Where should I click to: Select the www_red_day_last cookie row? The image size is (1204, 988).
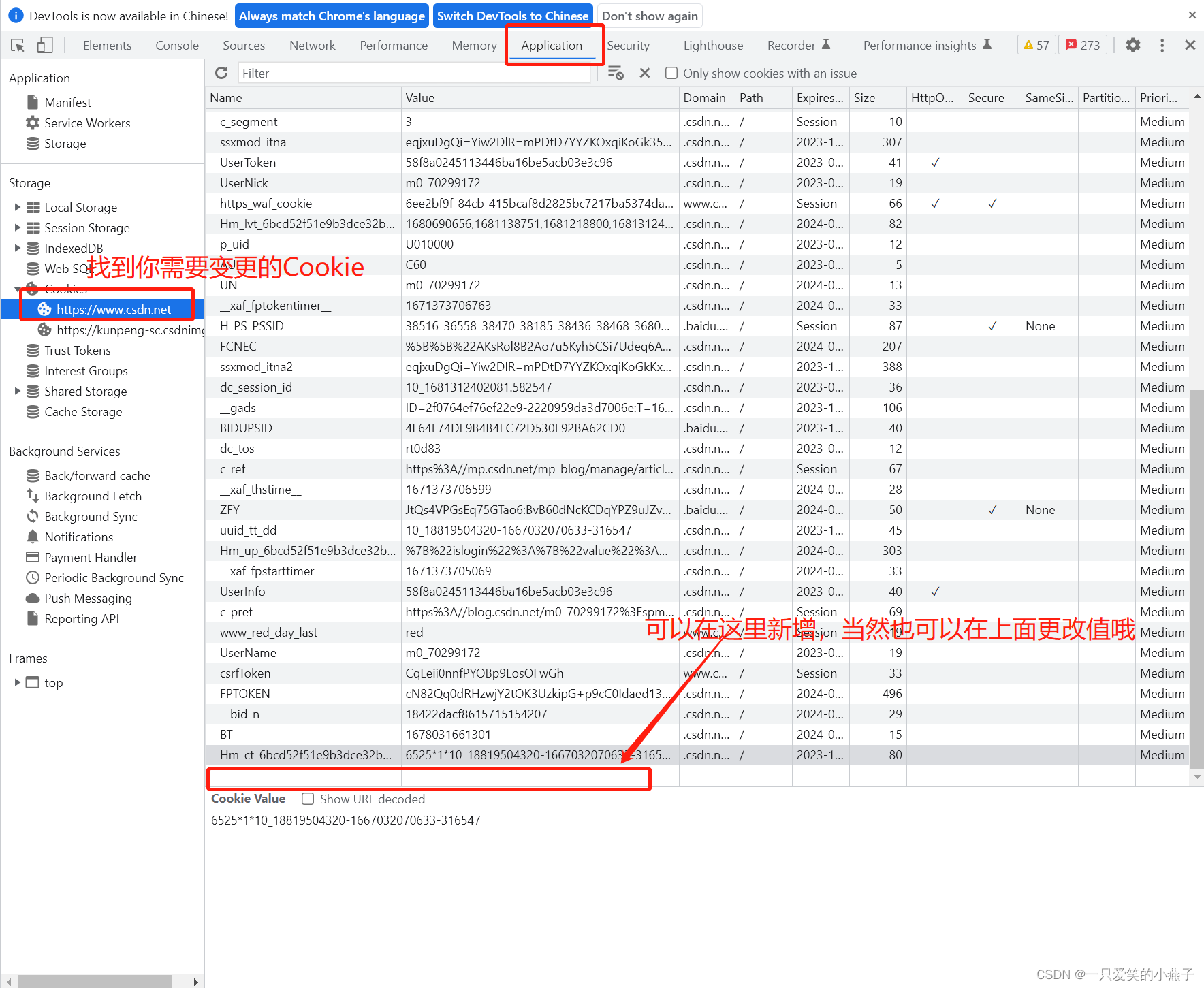click(697, 633)
